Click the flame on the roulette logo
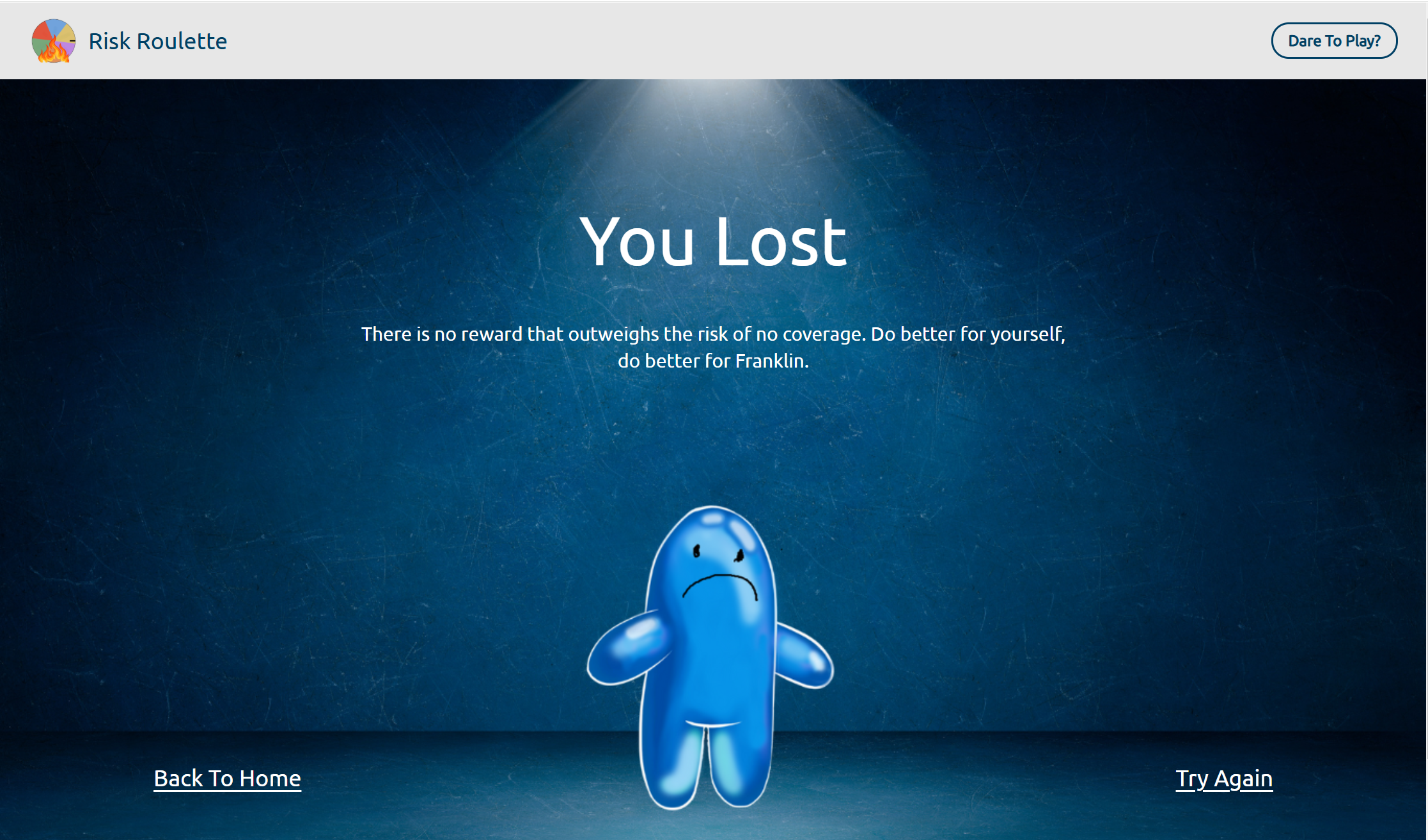Viewport: 1428px width, 840px height. [54, 51]
